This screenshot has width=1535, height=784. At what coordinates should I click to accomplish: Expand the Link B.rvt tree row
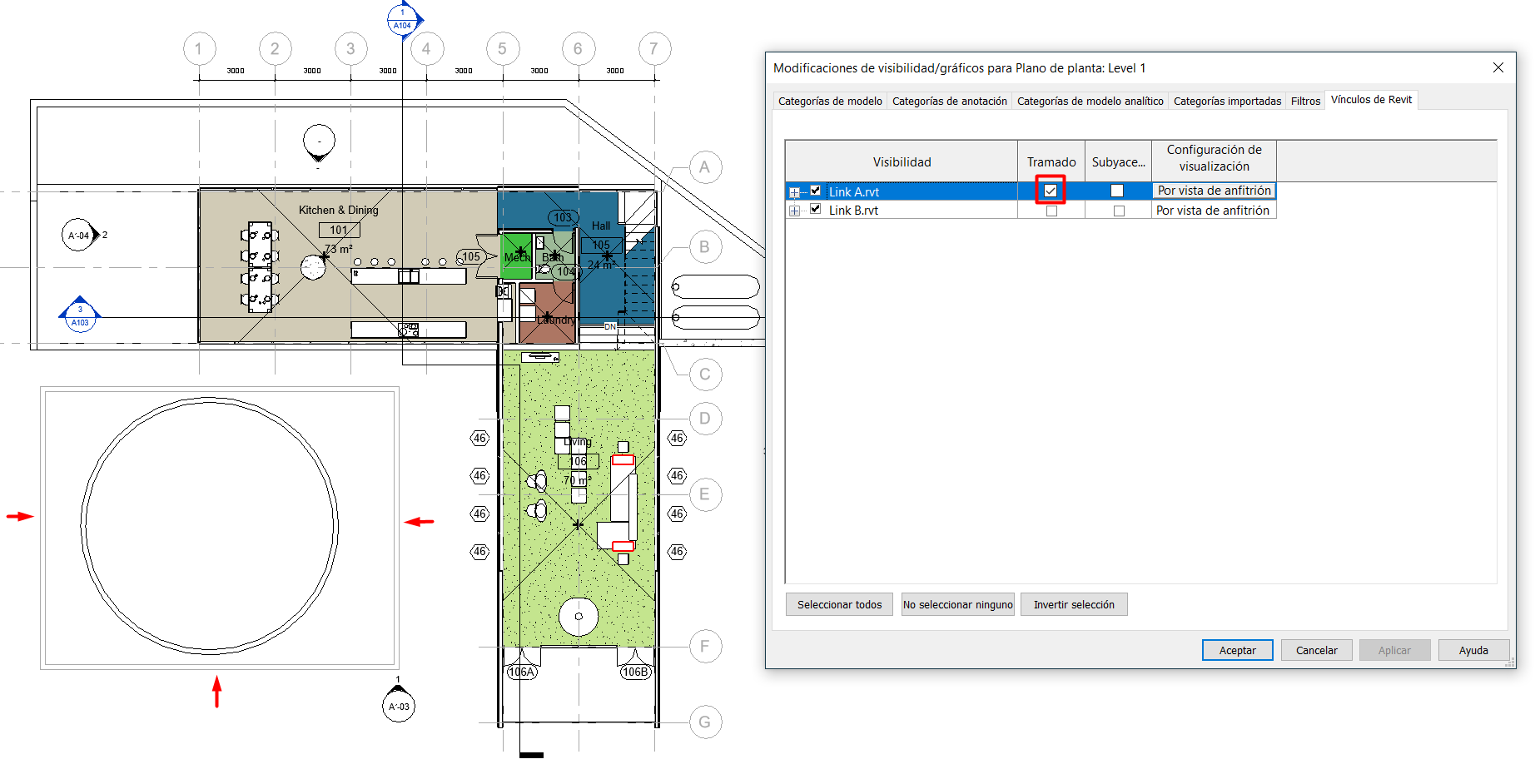[x=794, y=211]
